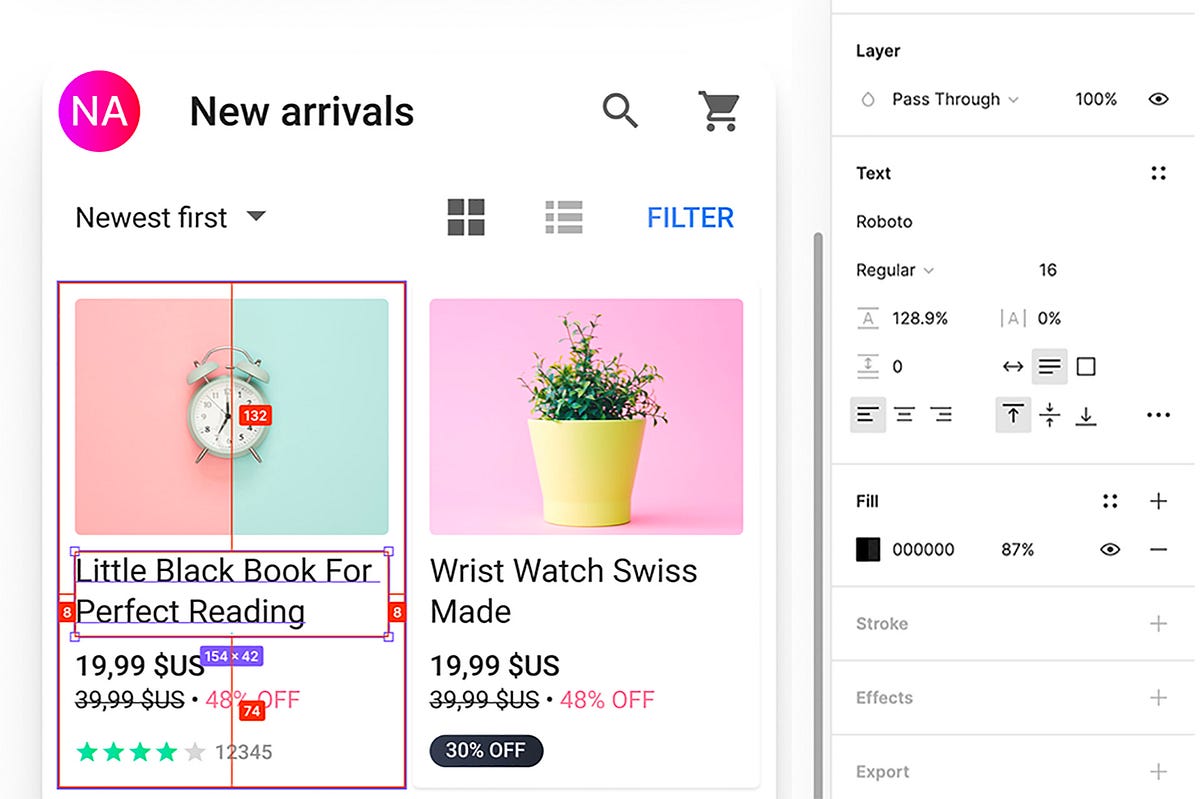Hide the black fill with its eye icon

point(1109,549)
